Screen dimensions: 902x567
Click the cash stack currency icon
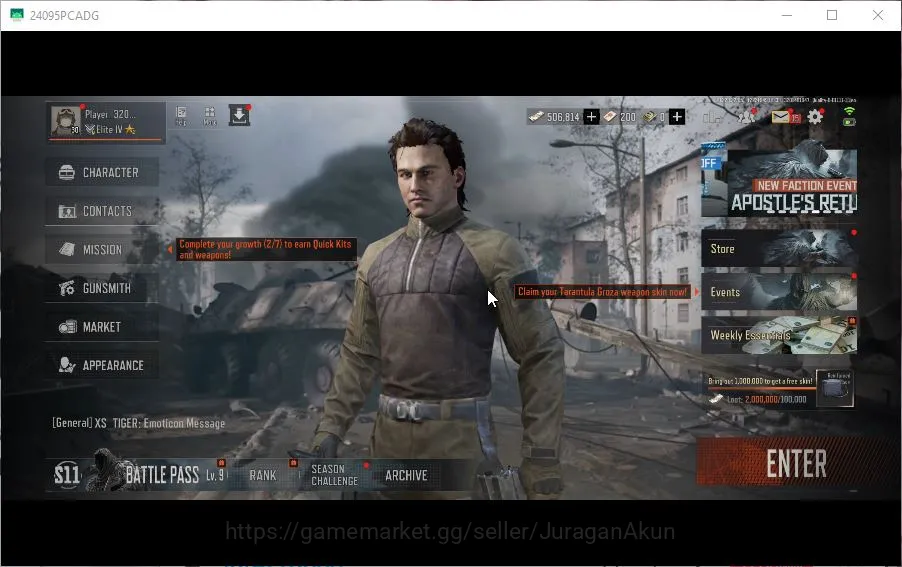point(536,117)
